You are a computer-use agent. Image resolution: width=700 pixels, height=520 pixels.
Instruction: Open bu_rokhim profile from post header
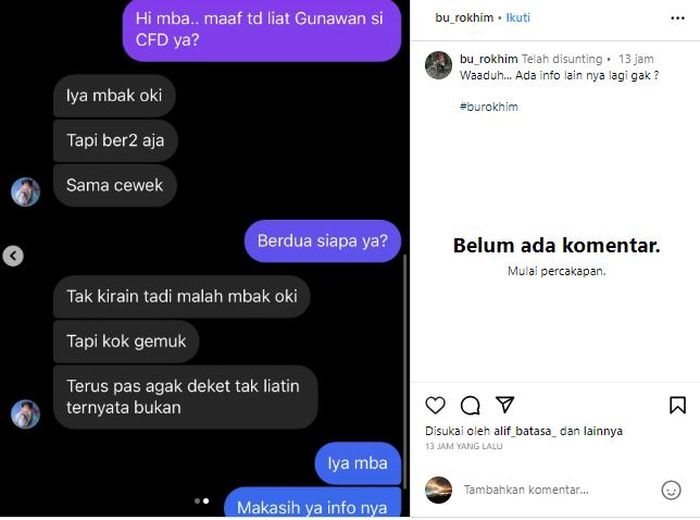[x=464, y=18]
